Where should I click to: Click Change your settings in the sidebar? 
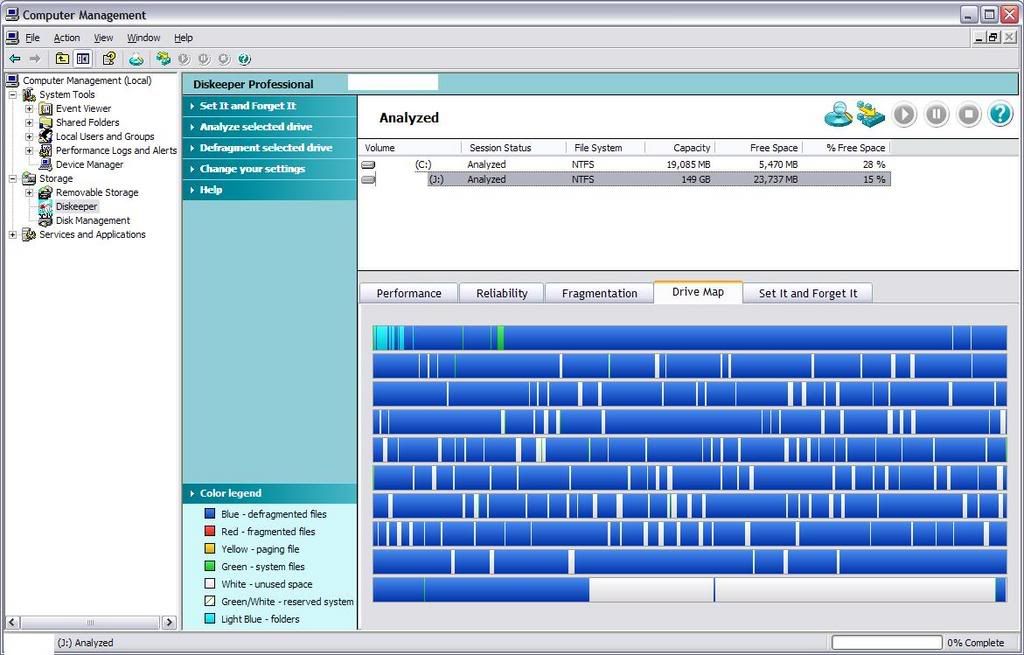click(x=270, y=168)
